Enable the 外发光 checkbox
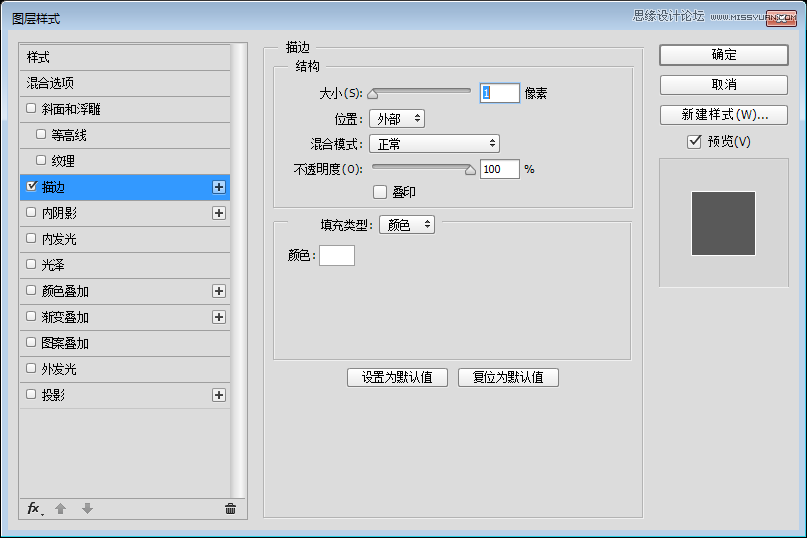807x538 pixels. [31, 368]
